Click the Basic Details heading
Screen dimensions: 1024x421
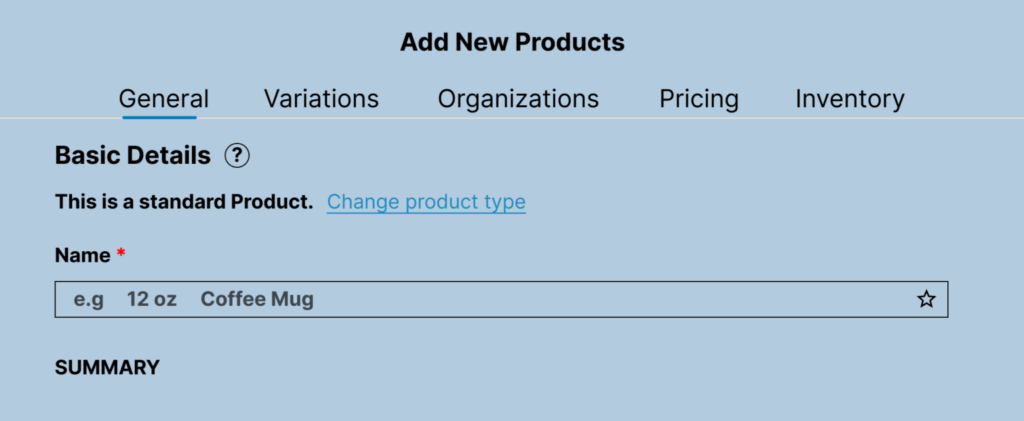133,156
